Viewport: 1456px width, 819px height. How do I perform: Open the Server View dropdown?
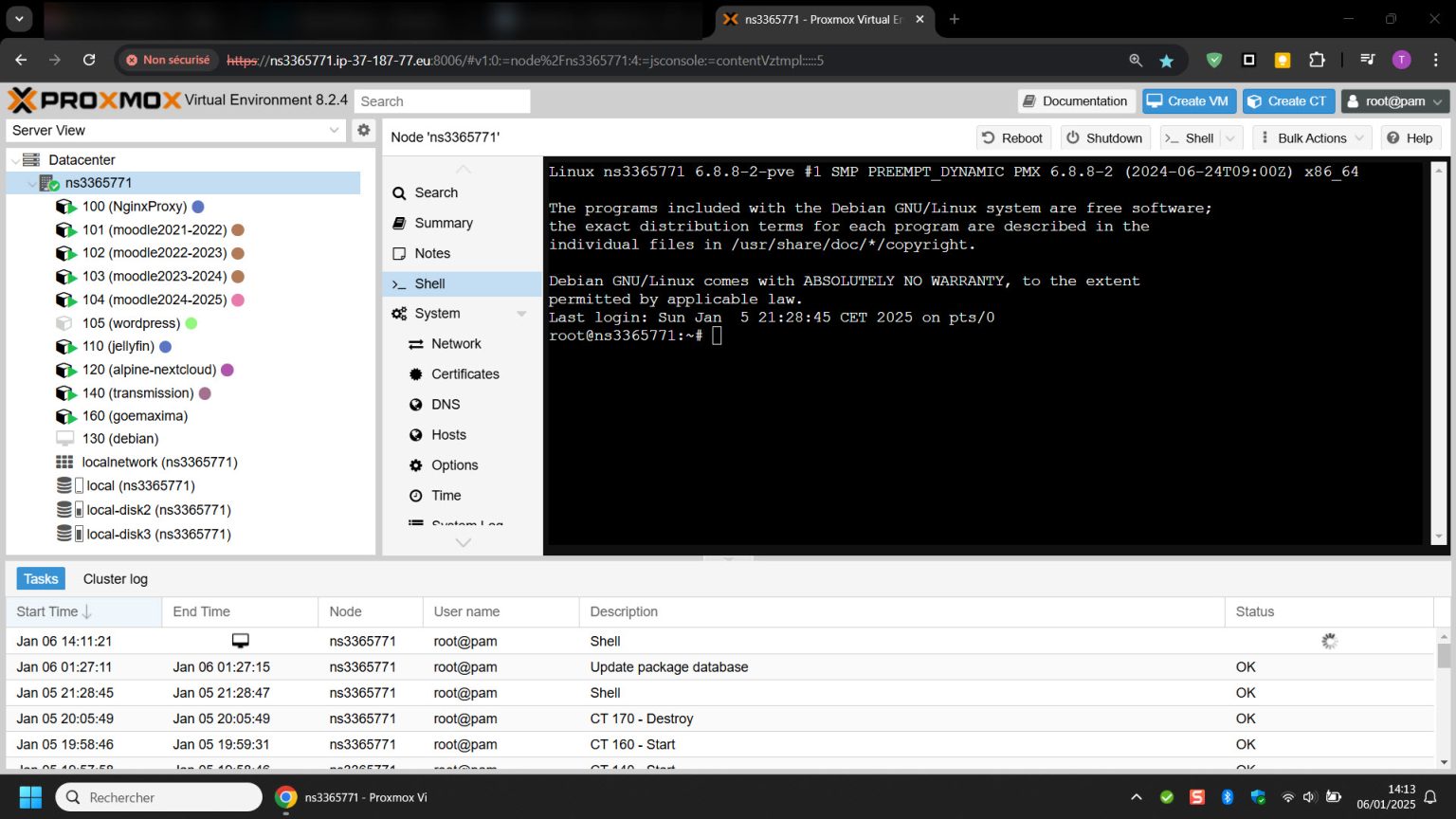(176, 131)
